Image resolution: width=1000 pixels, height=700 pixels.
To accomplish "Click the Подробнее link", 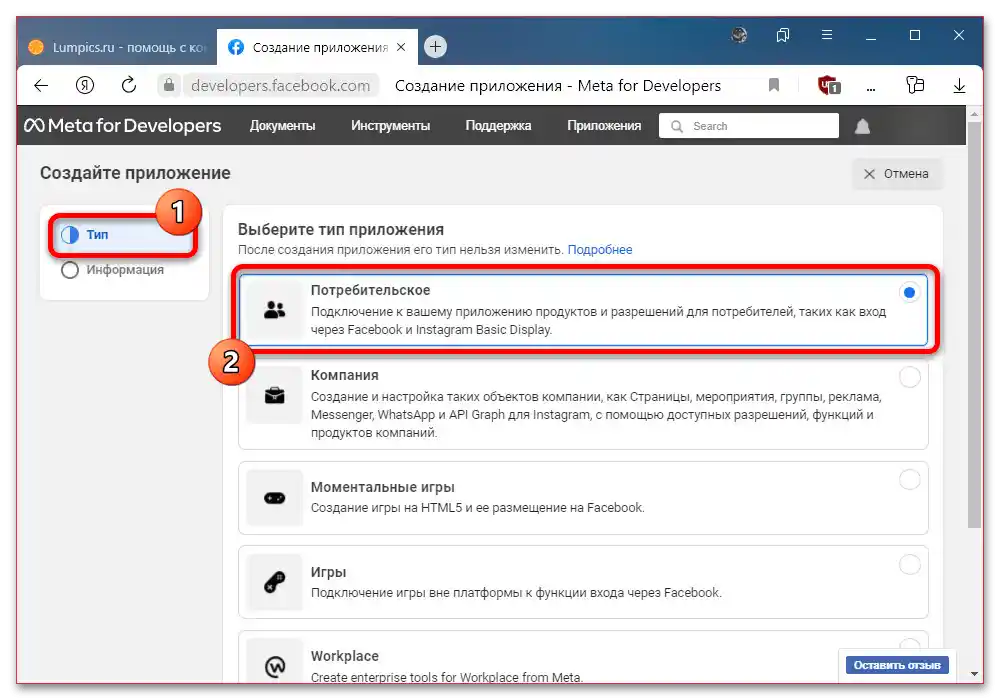I will tap(600, 249).
